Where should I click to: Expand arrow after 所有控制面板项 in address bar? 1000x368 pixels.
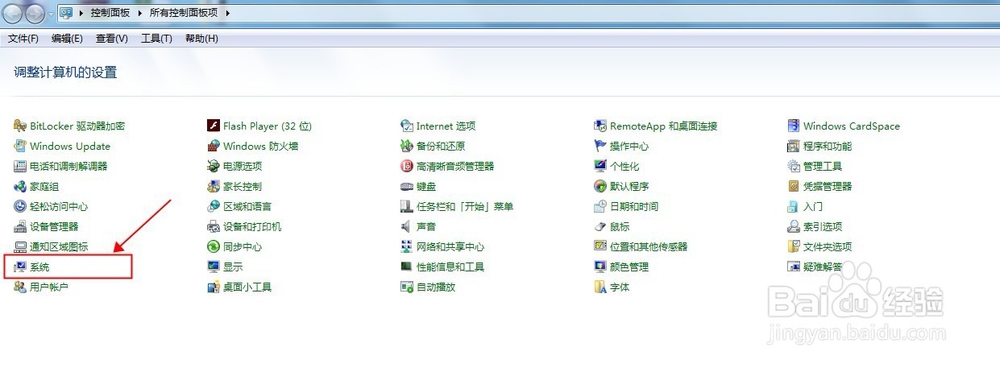(227, 12)
